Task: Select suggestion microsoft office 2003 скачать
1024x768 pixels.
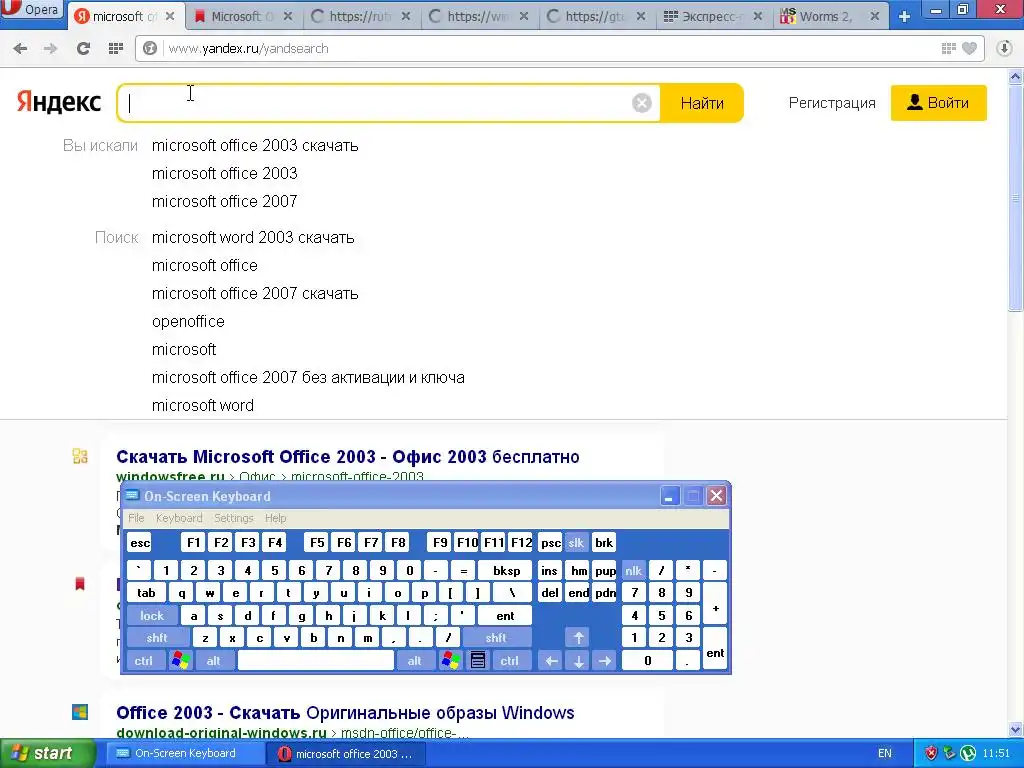Action: [255, 145]
